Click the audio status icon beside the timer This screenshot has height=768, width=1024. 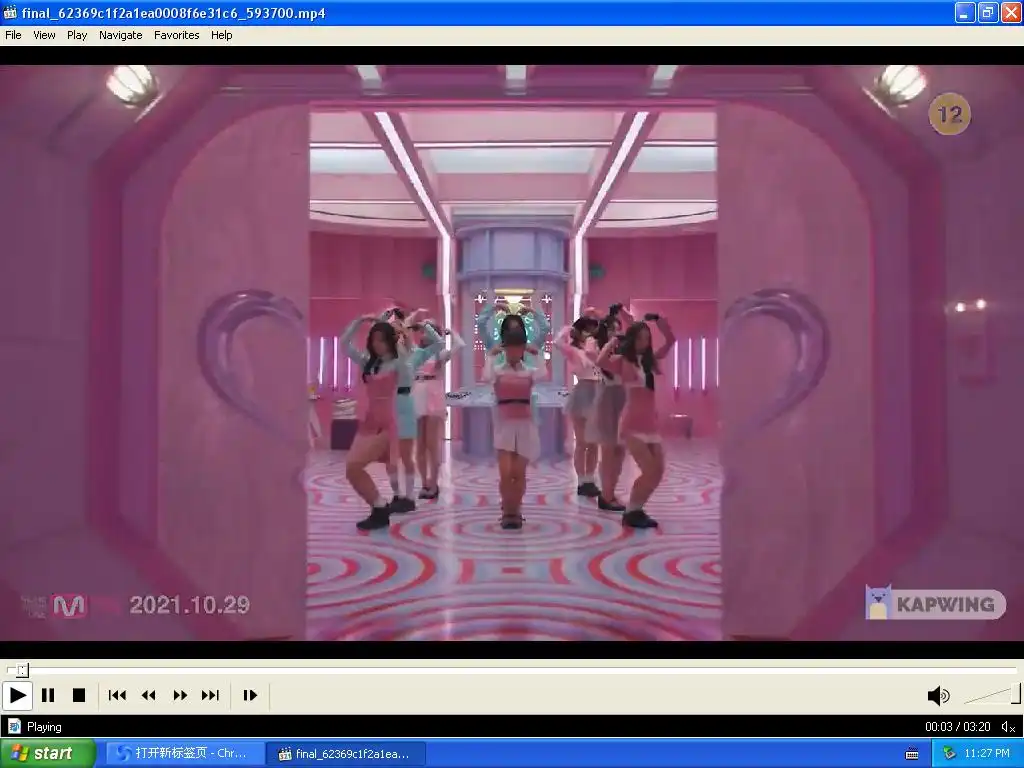(1008, 727)
